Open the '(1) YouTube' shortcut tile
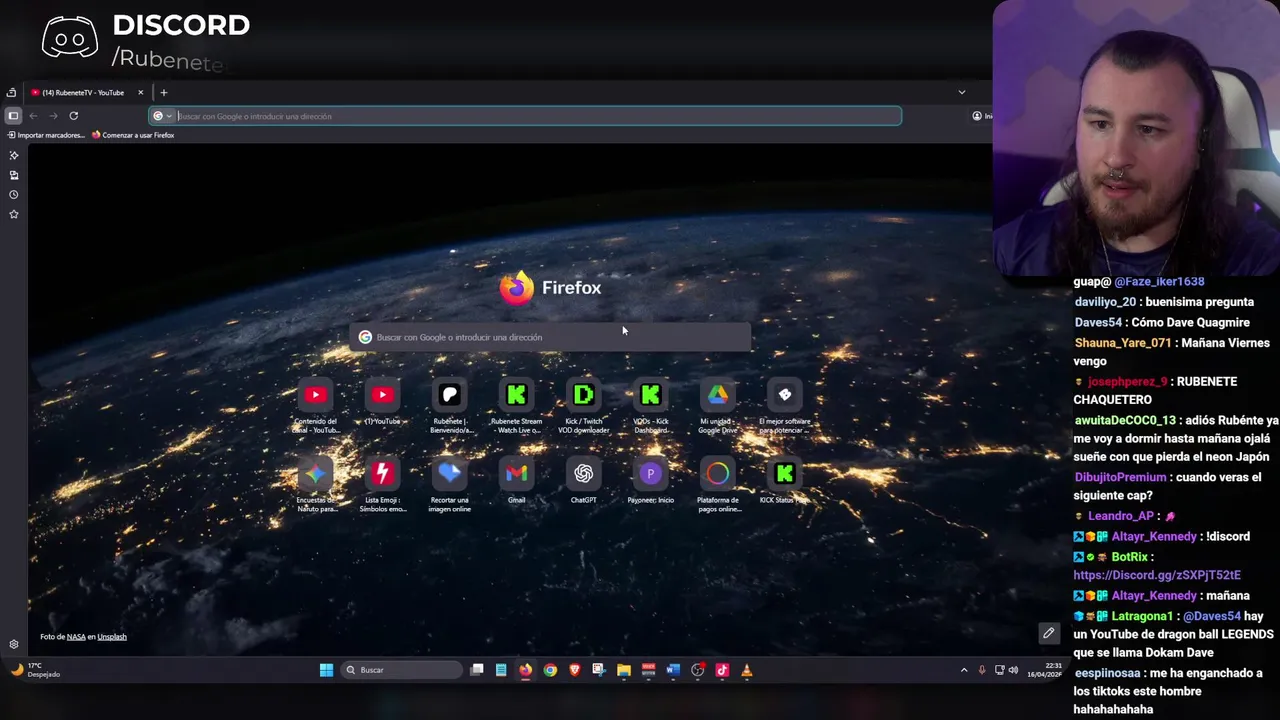The width and height of the screenshot is (1280, 720). [x=382, y=403]
